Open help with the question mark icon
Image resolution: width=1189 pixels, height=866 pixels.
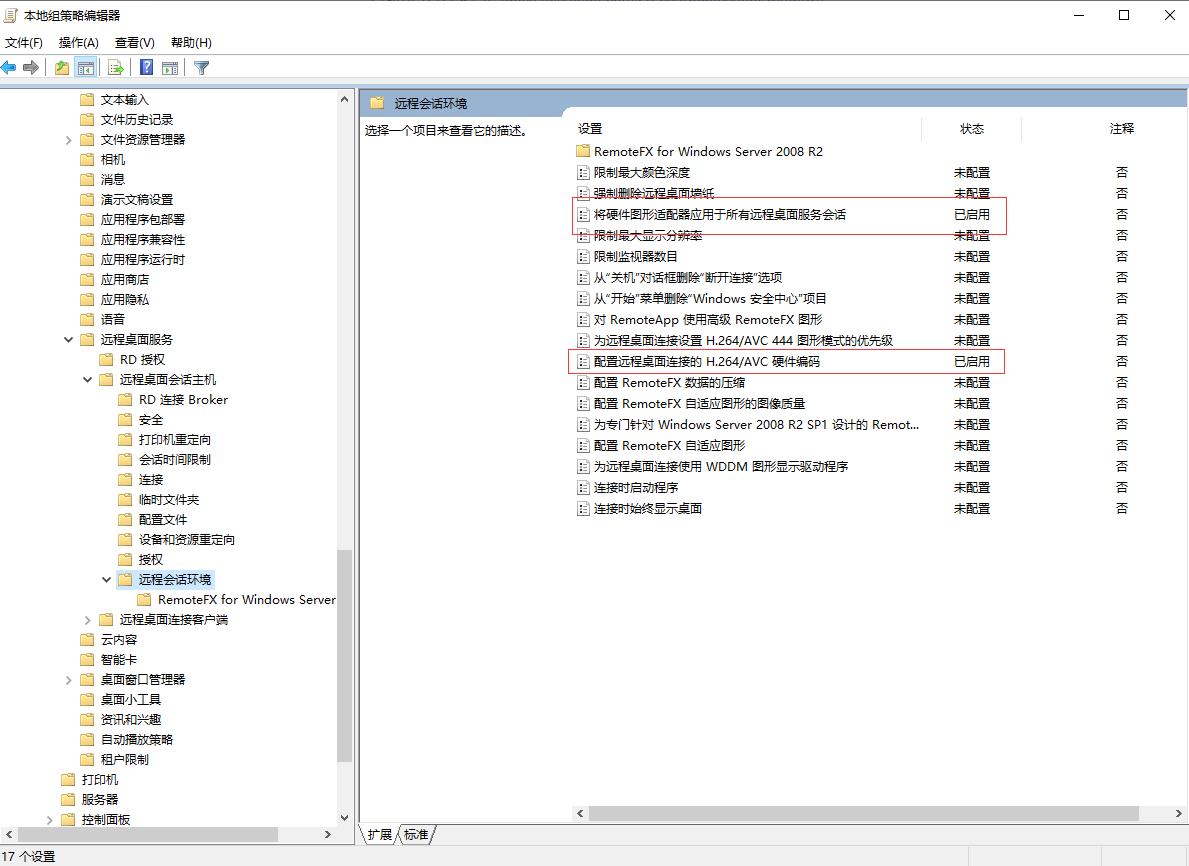[x=146, y=67]
